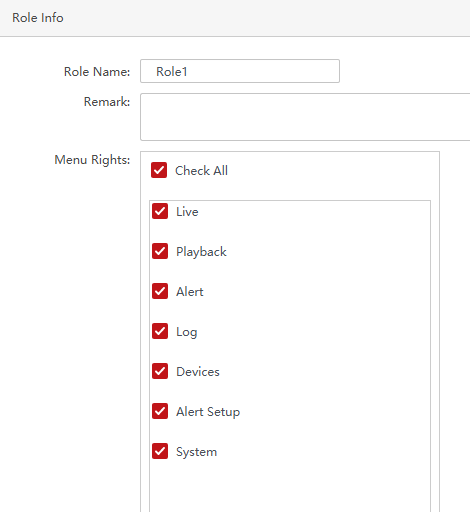Click the Log label text

pyautogui.click(x=187, y=332)
